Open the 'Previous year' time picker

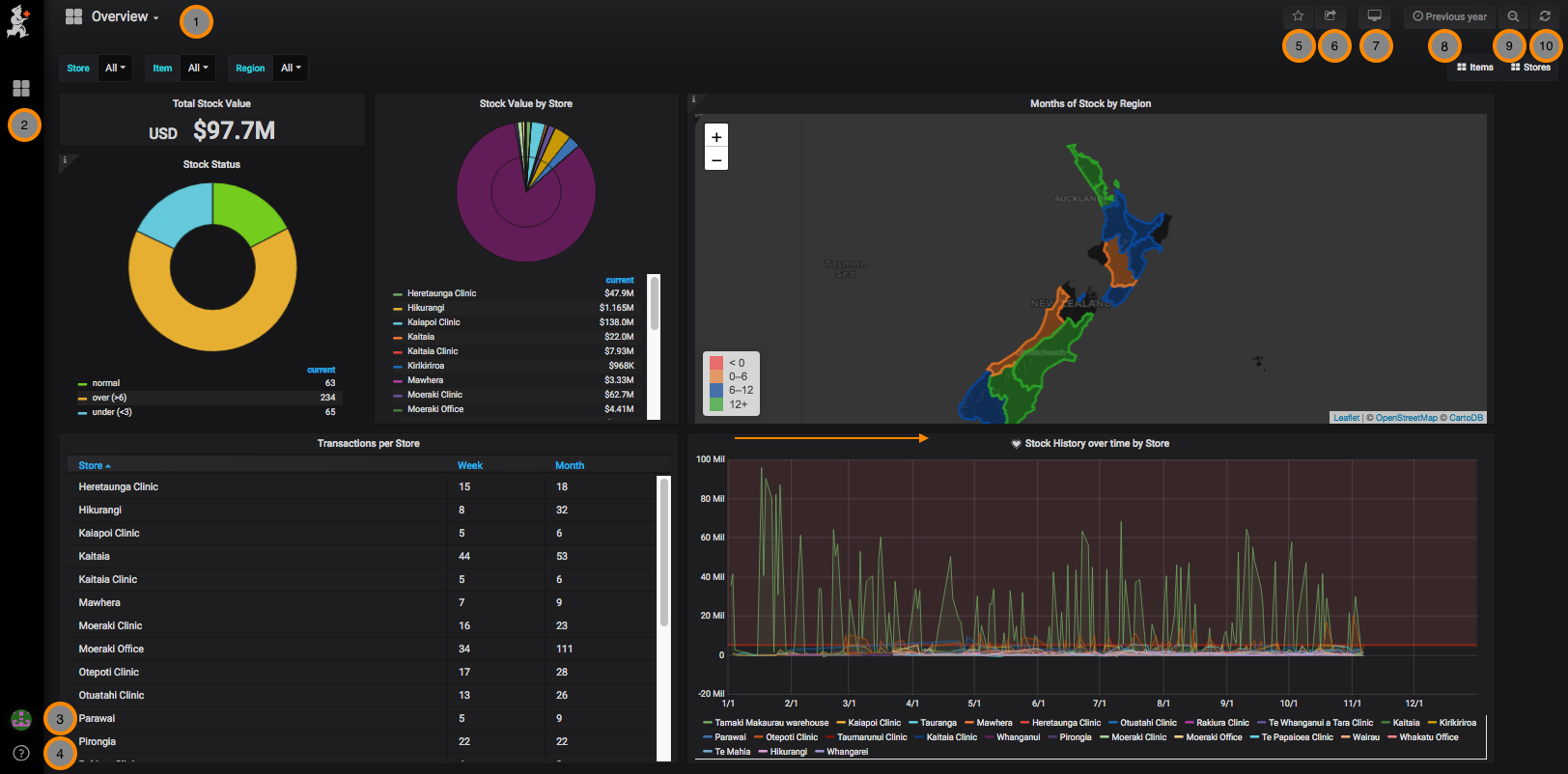1449,16
